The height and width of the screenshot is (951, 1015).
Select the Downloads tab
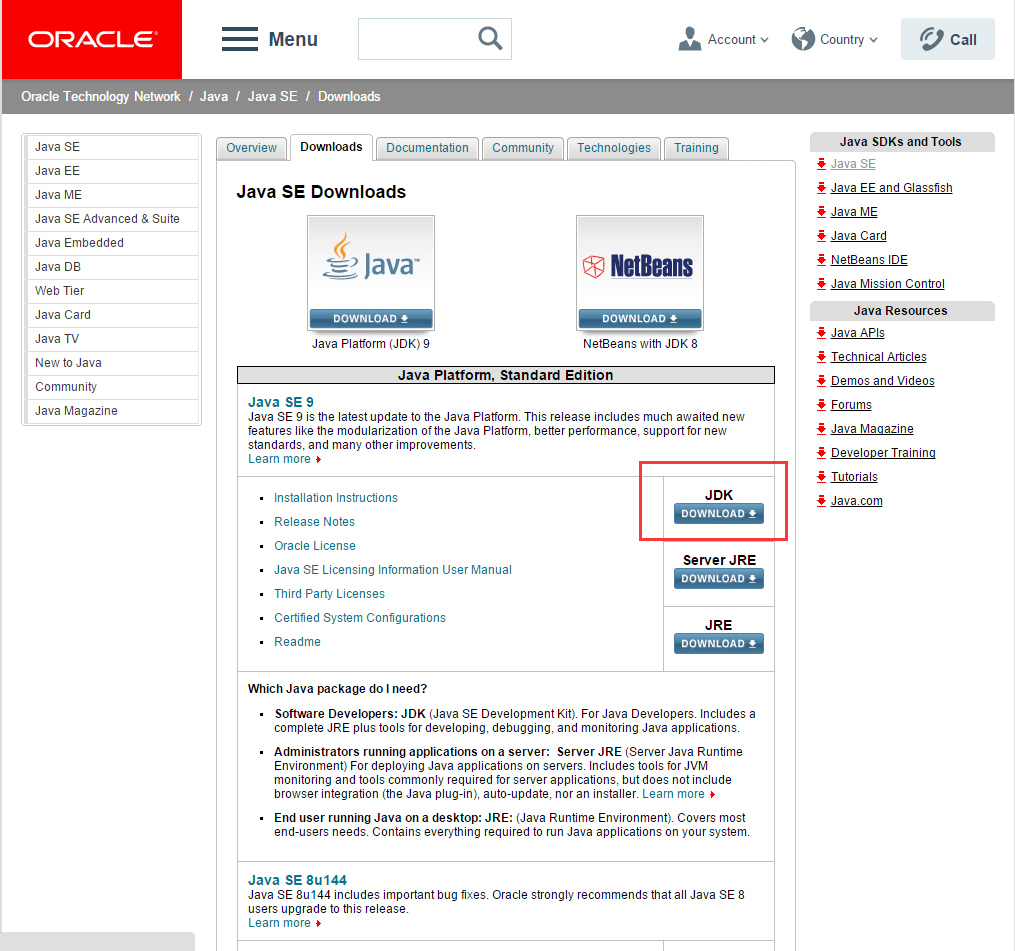point(331,147)
